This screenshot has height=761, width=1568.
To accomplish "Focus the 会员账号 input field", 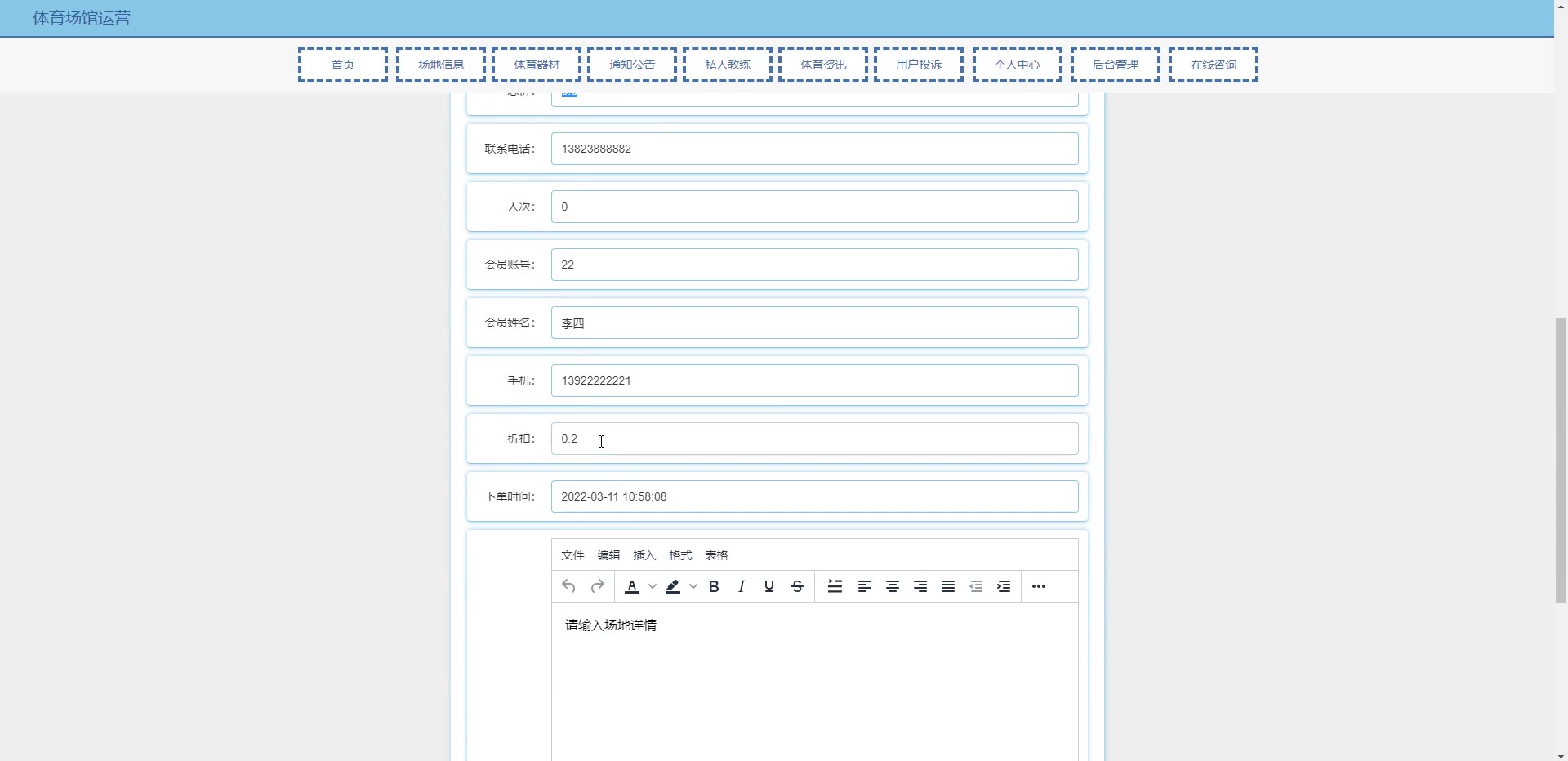I will tap(815, 265).
